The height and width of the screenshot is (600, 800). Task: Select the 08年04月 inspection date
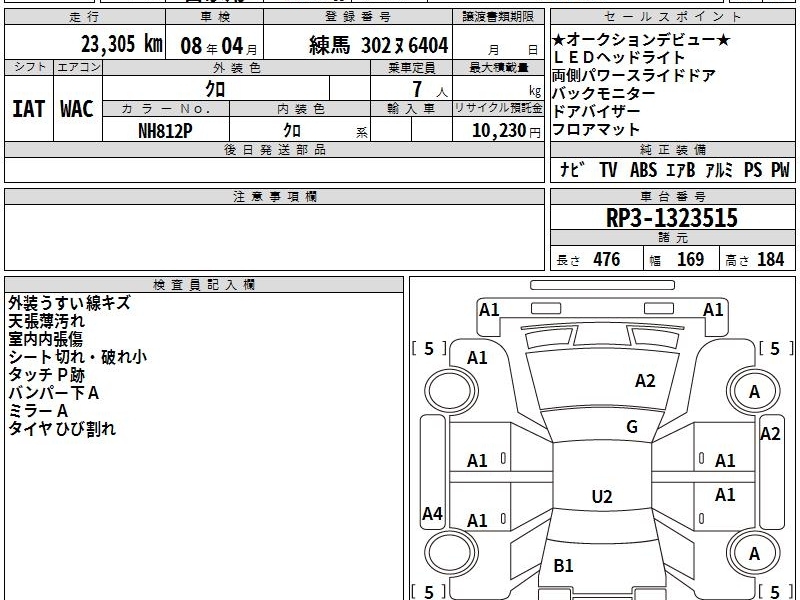point(219,46)
